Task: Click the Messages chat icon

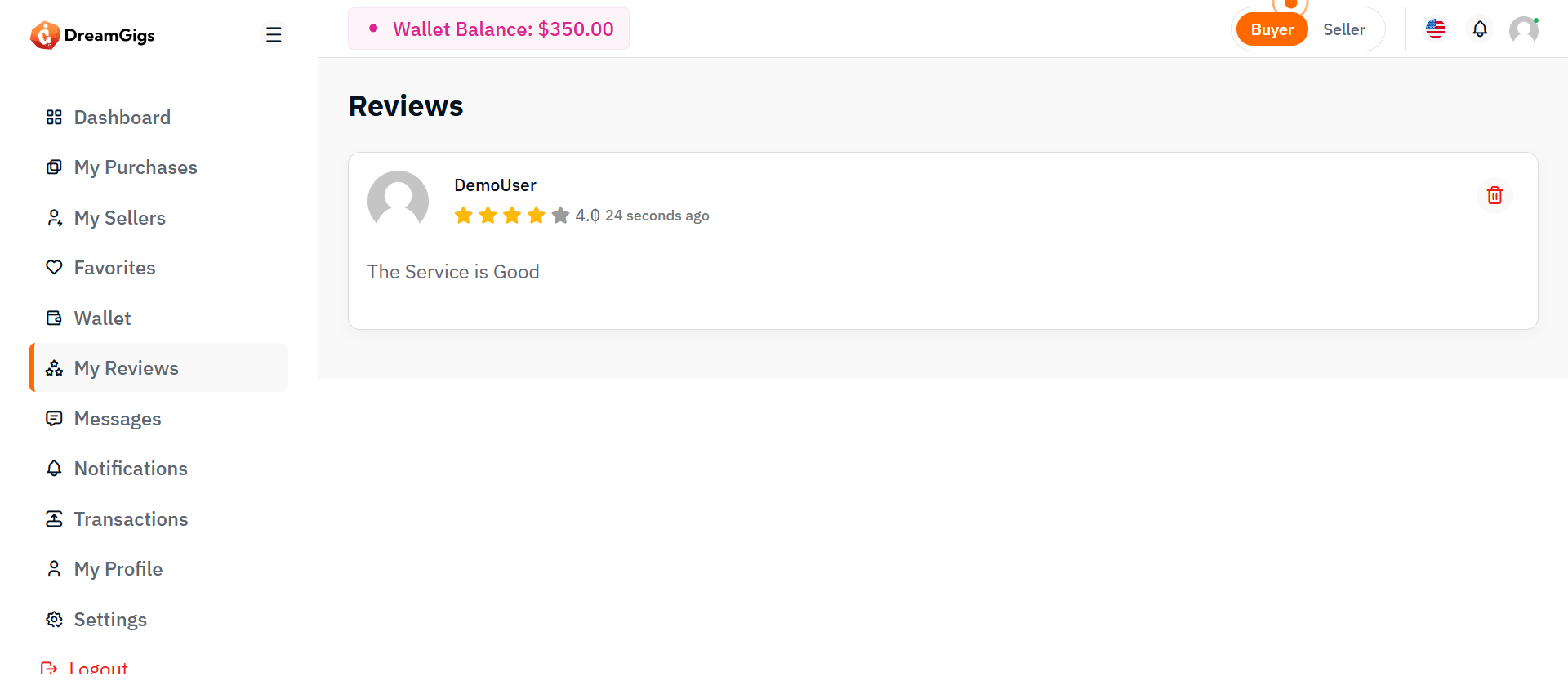Action: [54, 419]
